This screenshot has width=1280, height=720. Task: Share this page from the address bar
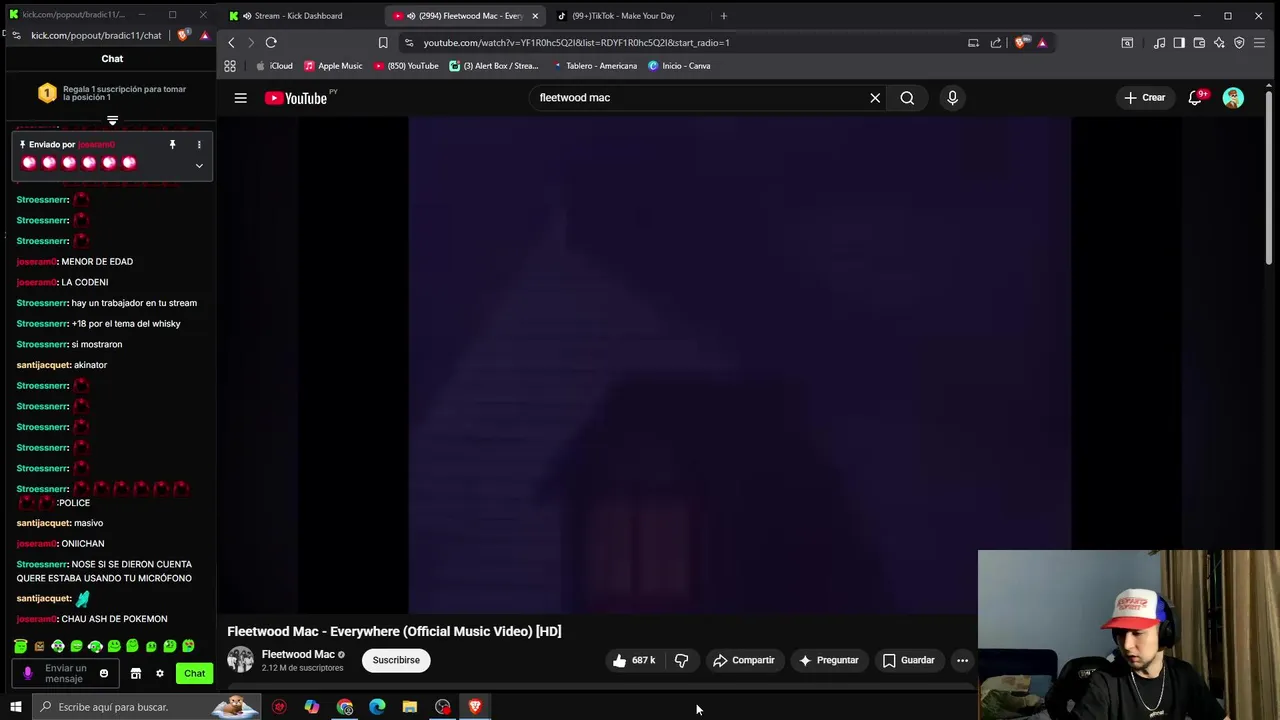pyautogui.click(x=996, y=43)
